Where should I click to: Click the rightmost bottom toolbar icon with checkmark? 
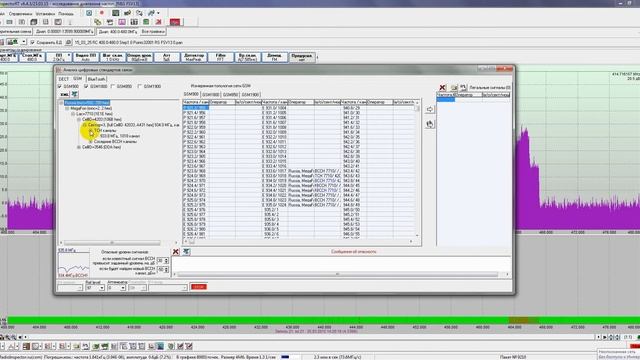click(x=189, y=346)
